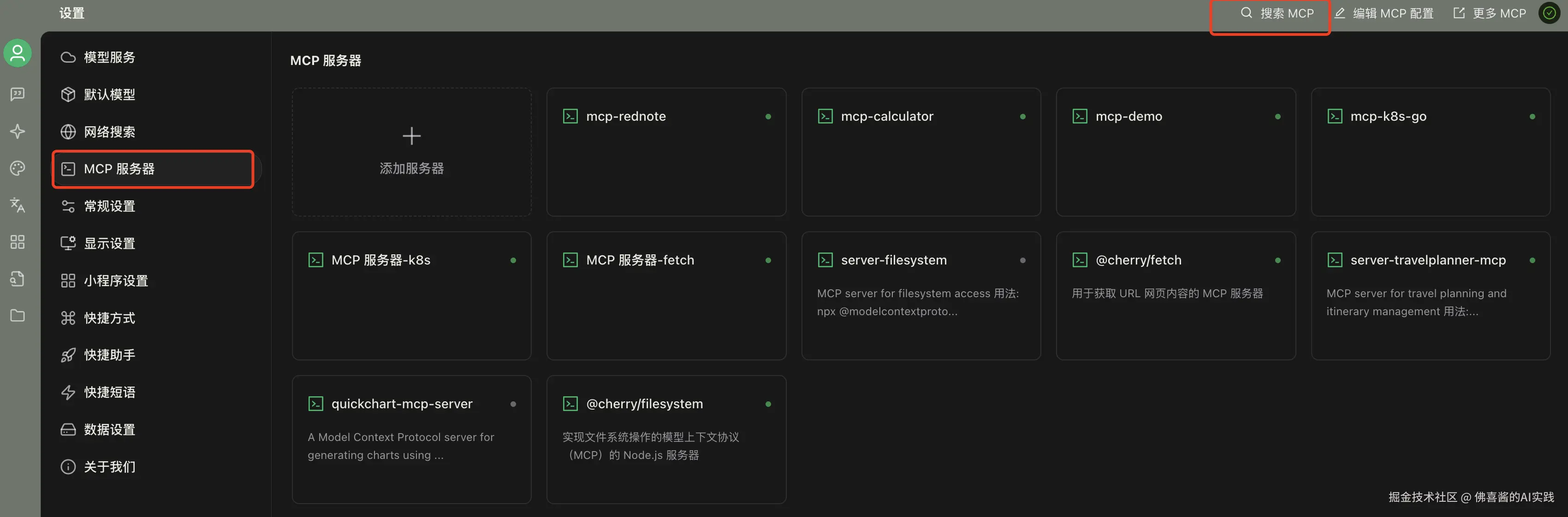Image resolution: width=1568 pixels, height=517 pixels.
Task: Click the 添加服务器 add server card
Action: 411,152
